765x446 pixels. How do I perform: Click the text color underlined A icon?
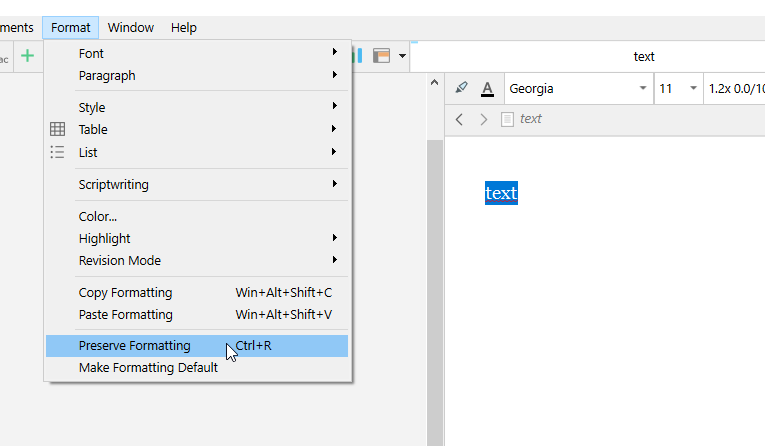[x=487, y=88]
